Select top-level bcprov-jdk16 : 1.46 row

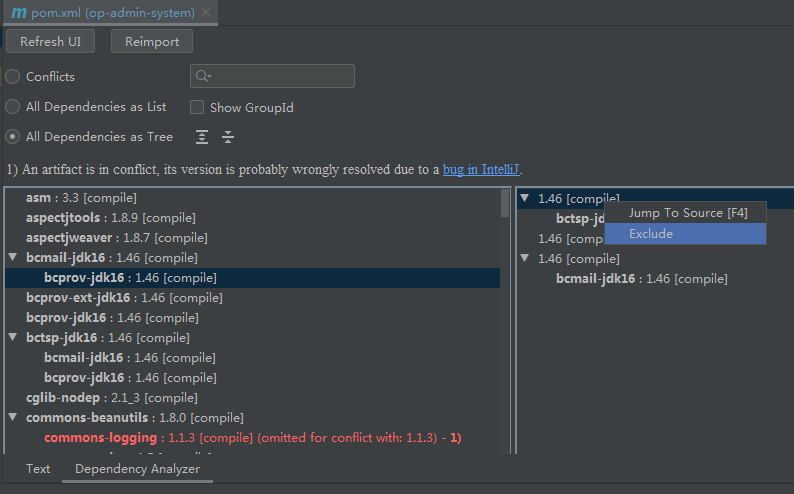(x=252, y=318)
